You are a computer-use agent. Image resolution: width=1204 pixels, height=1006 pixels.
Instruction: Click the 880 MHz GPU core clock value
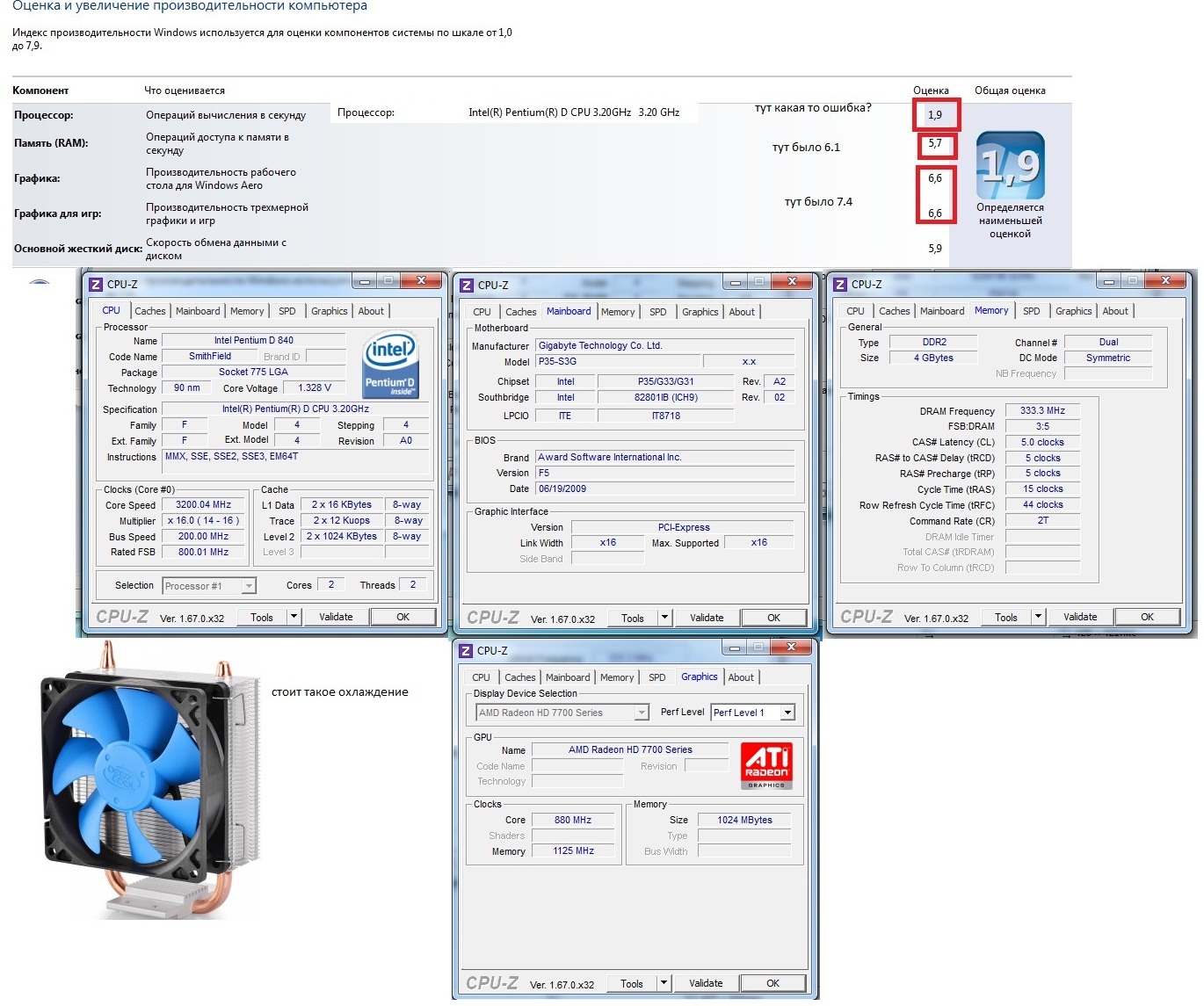point(573,821)
